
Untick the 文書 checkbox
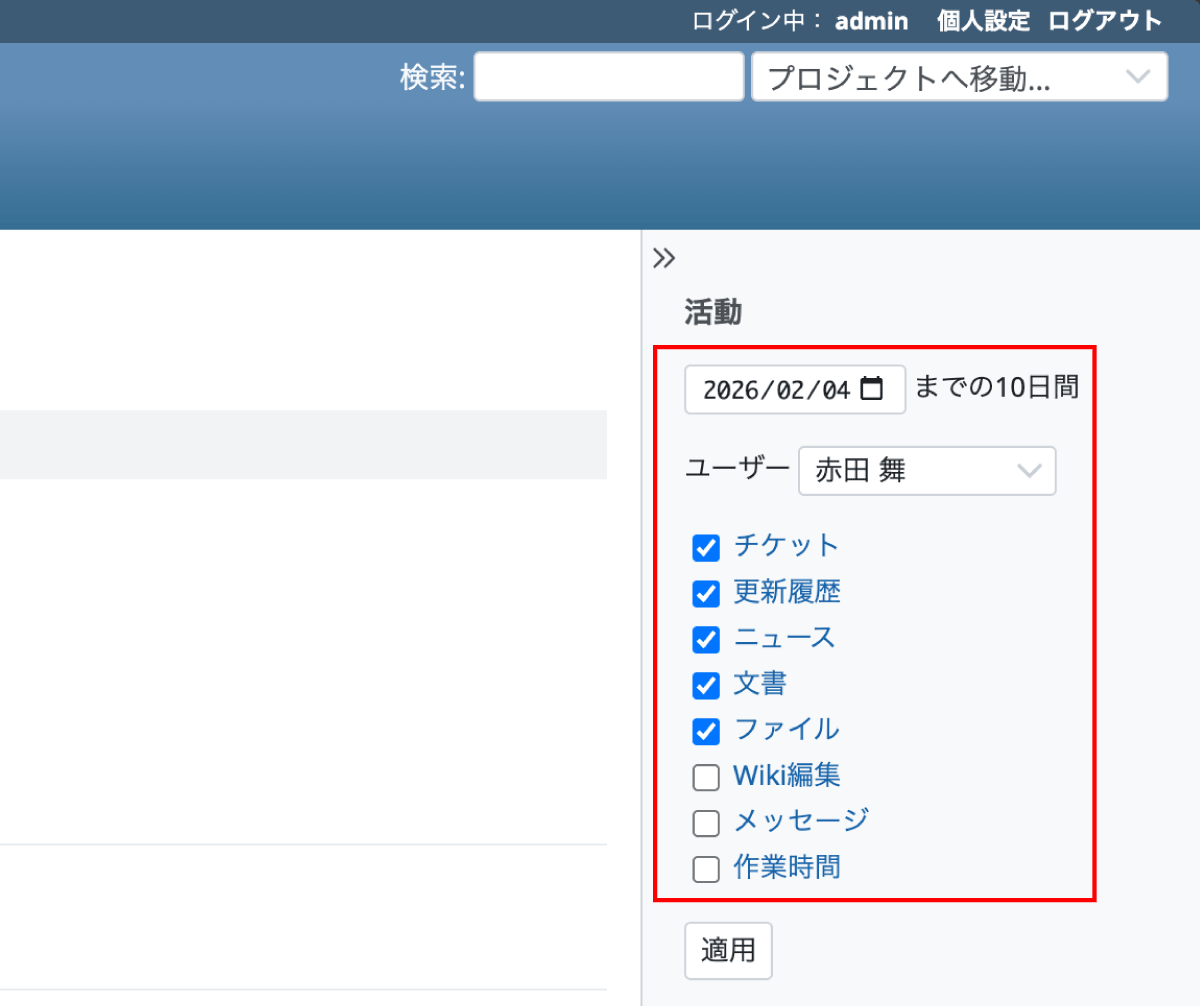coord(706,686)
